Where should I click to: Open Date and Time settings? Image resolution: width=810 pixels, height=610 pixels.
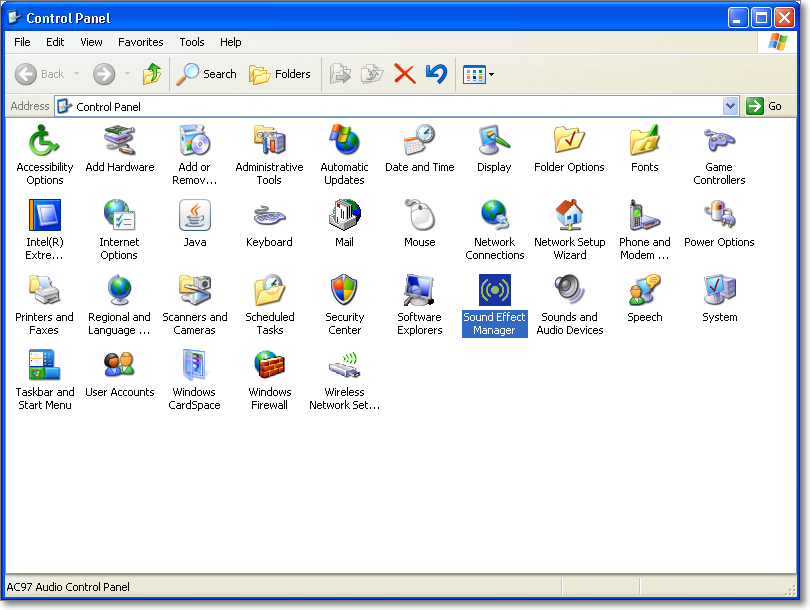419,148
